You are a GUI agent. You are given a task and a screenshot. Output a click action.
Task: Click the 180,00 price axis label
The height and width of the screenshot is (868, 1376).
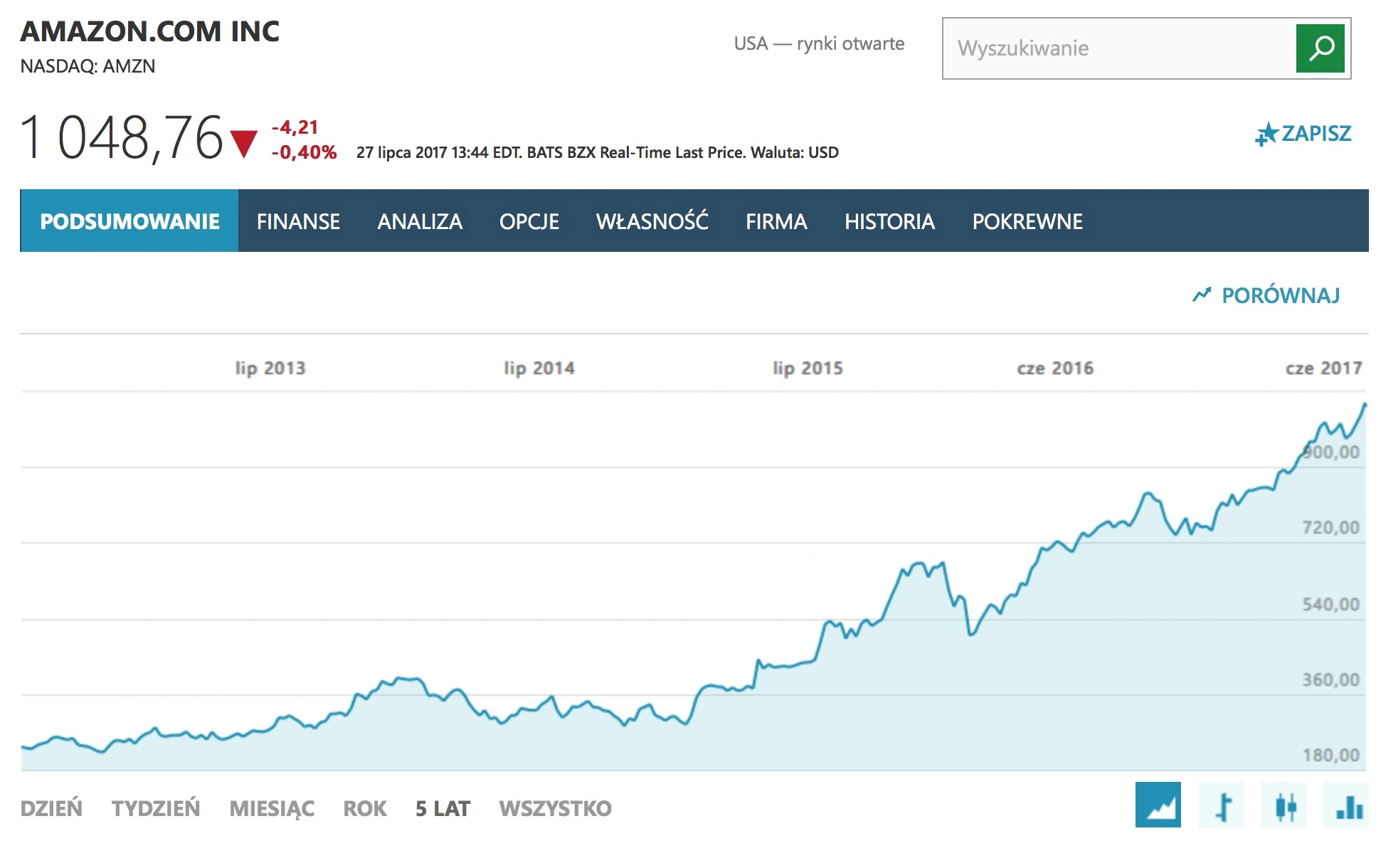coord(1331,755)
